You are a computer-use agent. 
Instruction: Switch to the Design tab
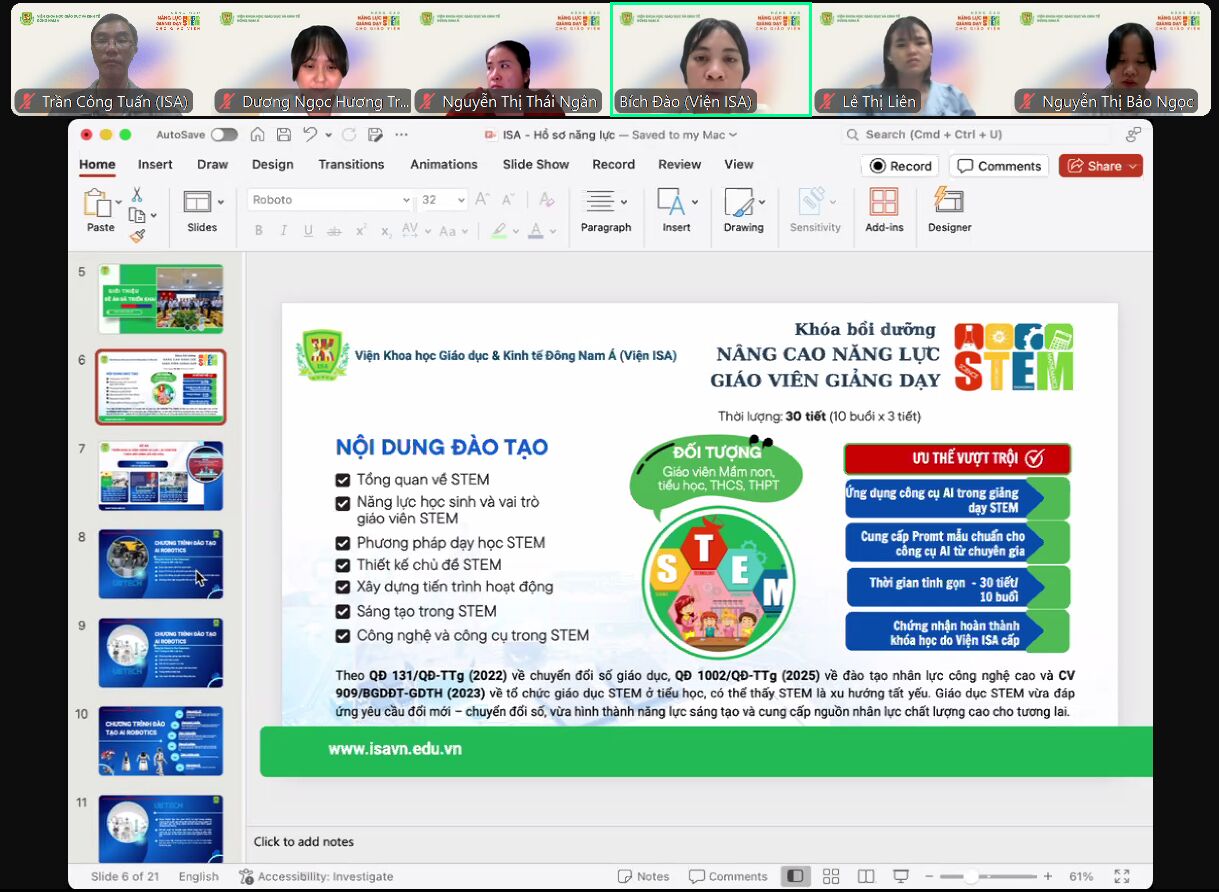click(x=273, y=165)
